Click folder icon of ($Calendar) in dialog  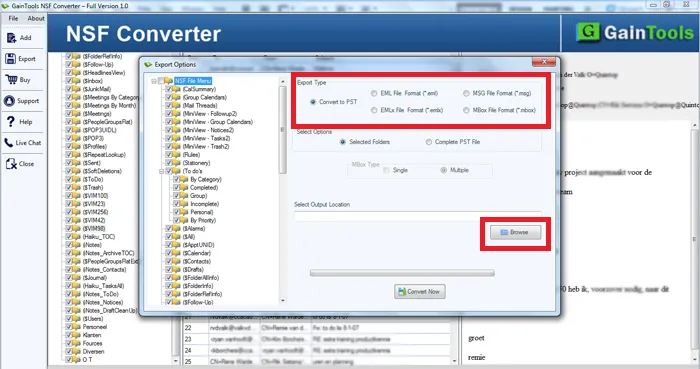[177, 253]
